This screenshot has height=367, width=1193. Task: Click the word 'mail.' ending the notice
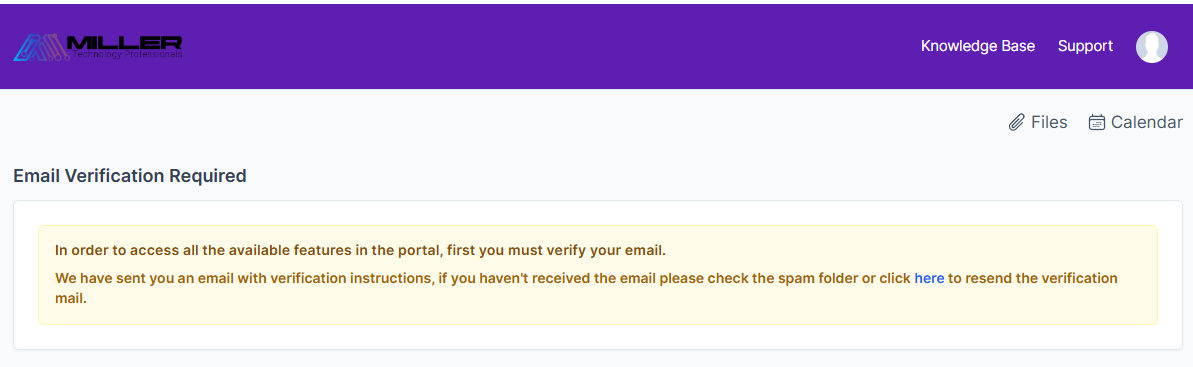click(x=72, y=298)
